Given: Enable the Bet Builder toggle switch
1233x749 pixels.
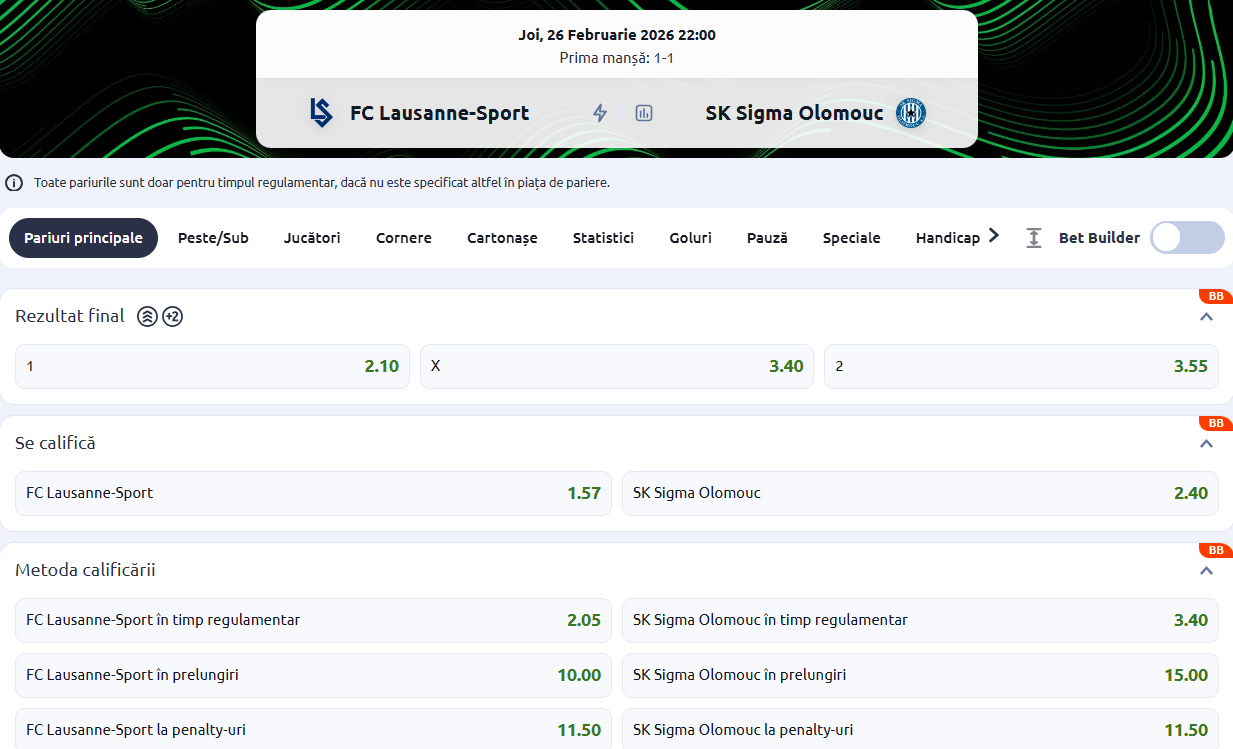Looking at the screenshot, I should 1187,238.
